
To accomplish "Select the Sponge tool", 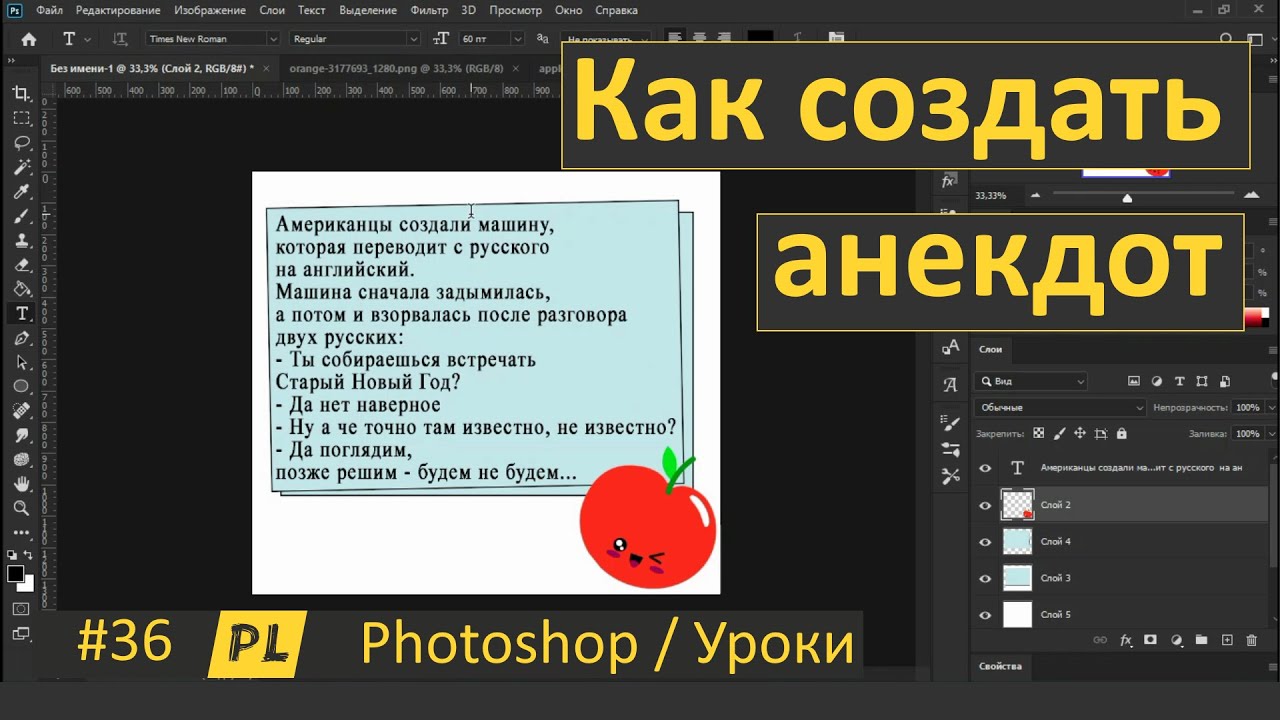I will click(x=21, y=459).
